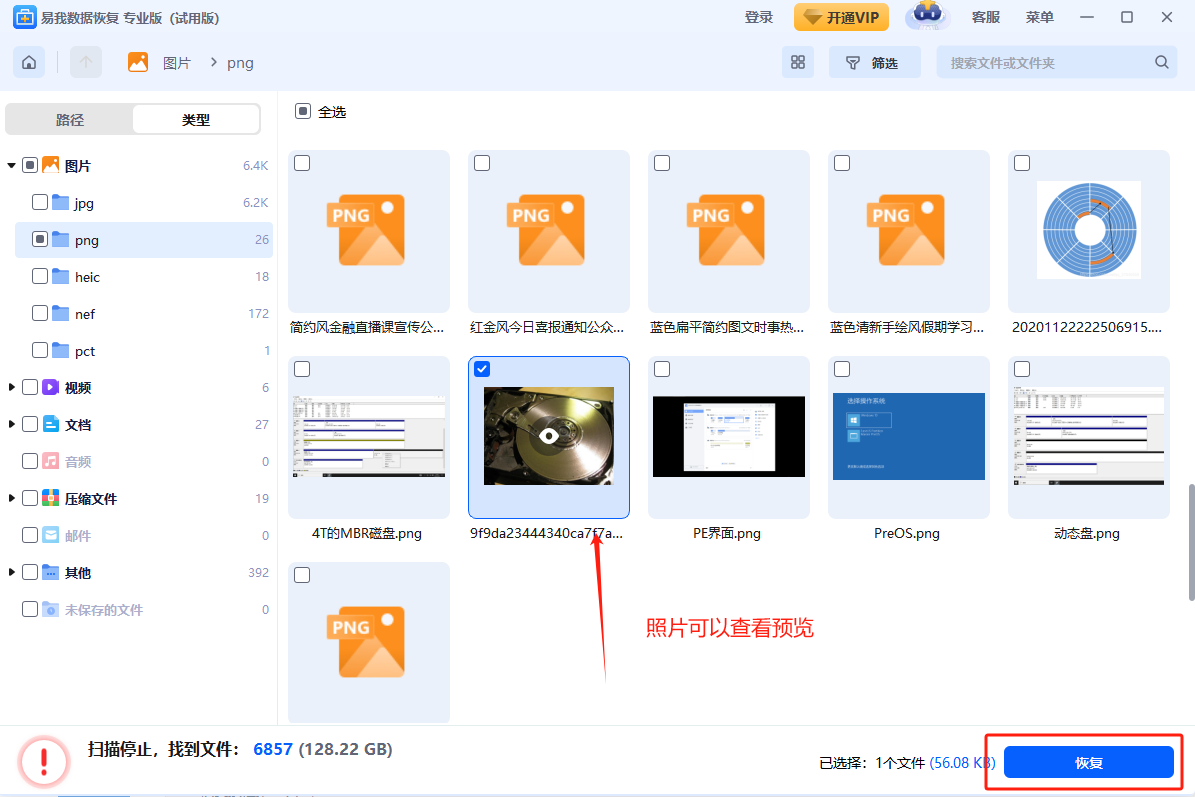The height and width of the screenshot is (797, 1195).
Task: Open 登录 login link
Action: click(758, 17)
